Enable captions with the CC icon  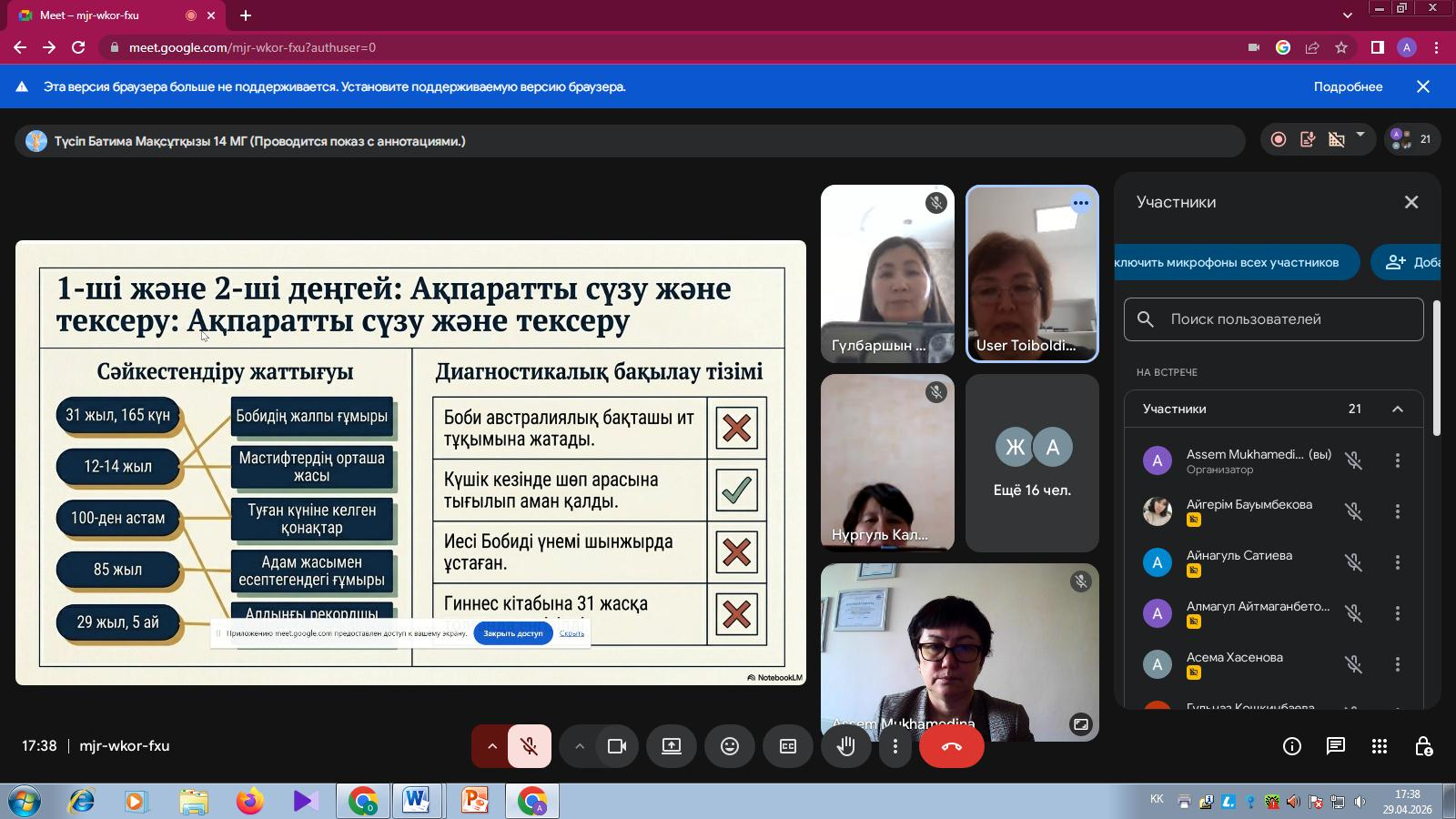coord(787,745)
